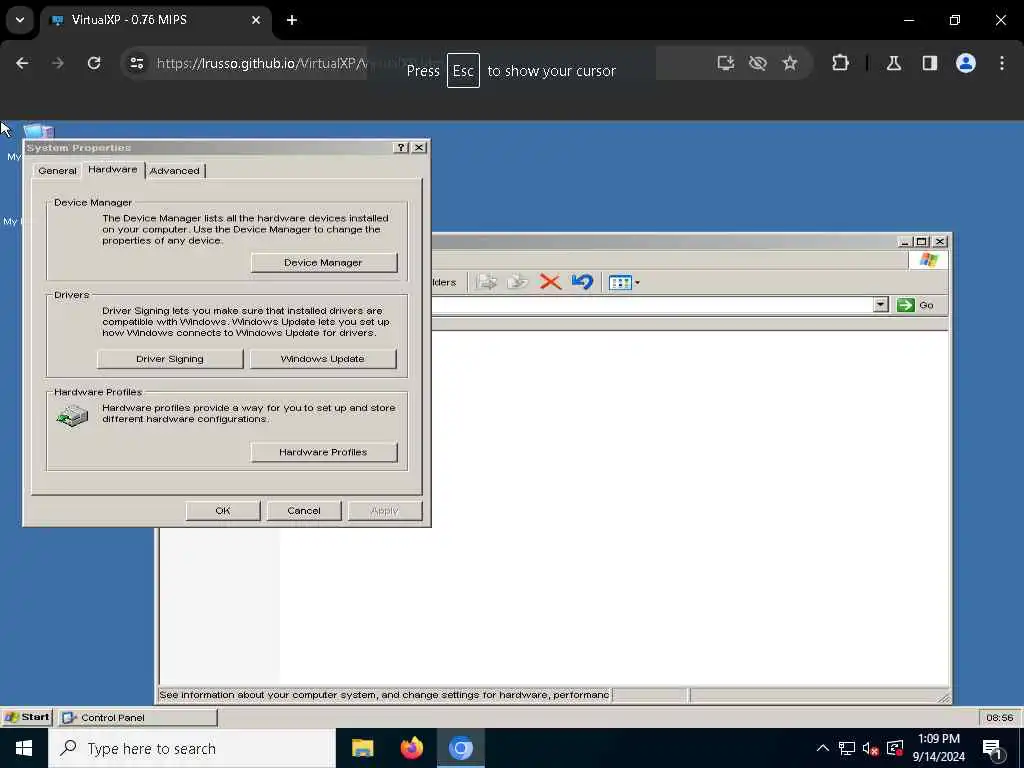Select the Hardware tab
Image resolution: width=1024 pixels, height=768 pixels.
click(112, 169)
